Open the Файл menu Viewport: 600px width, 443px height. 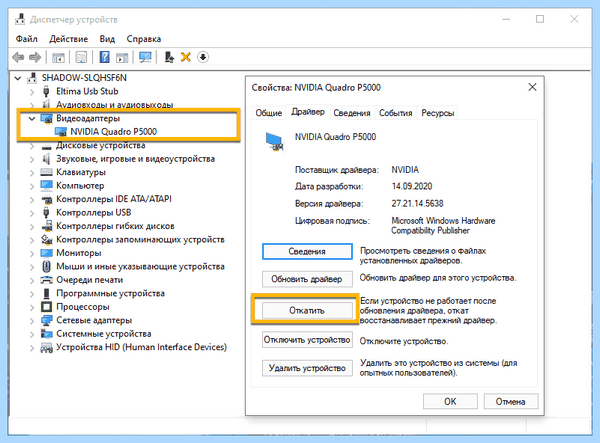pos(26,39)
